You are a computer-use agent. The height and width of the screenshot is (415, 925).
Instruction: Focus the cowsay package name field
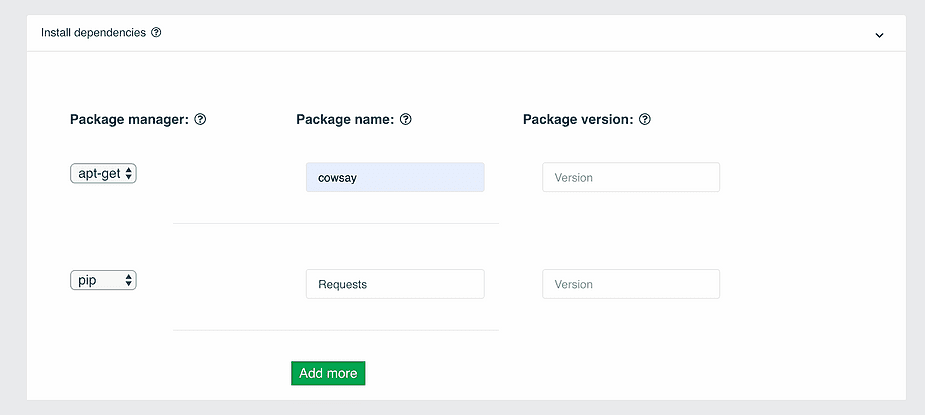click(395, 177)
